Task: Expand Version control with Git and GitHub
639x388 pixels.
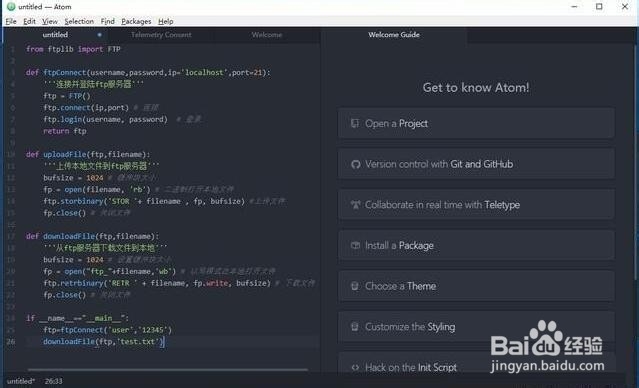Action: (476, 164)
